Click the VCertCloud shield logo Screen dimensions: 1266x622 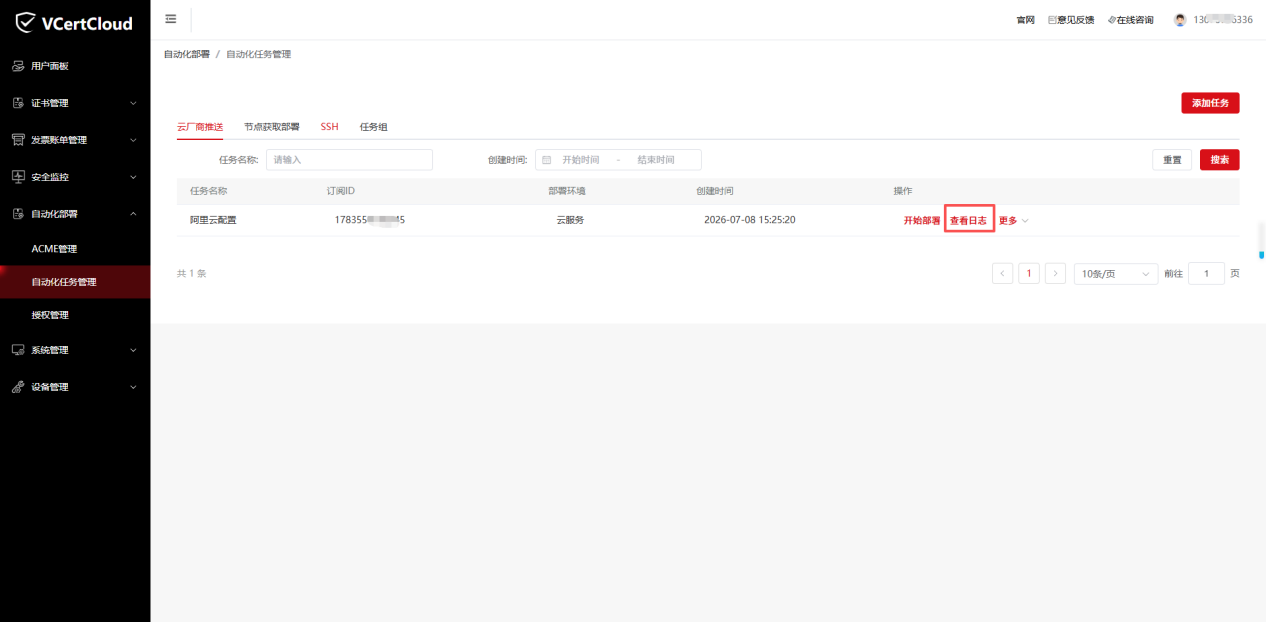pyautogui.click(x=26, y=22)
